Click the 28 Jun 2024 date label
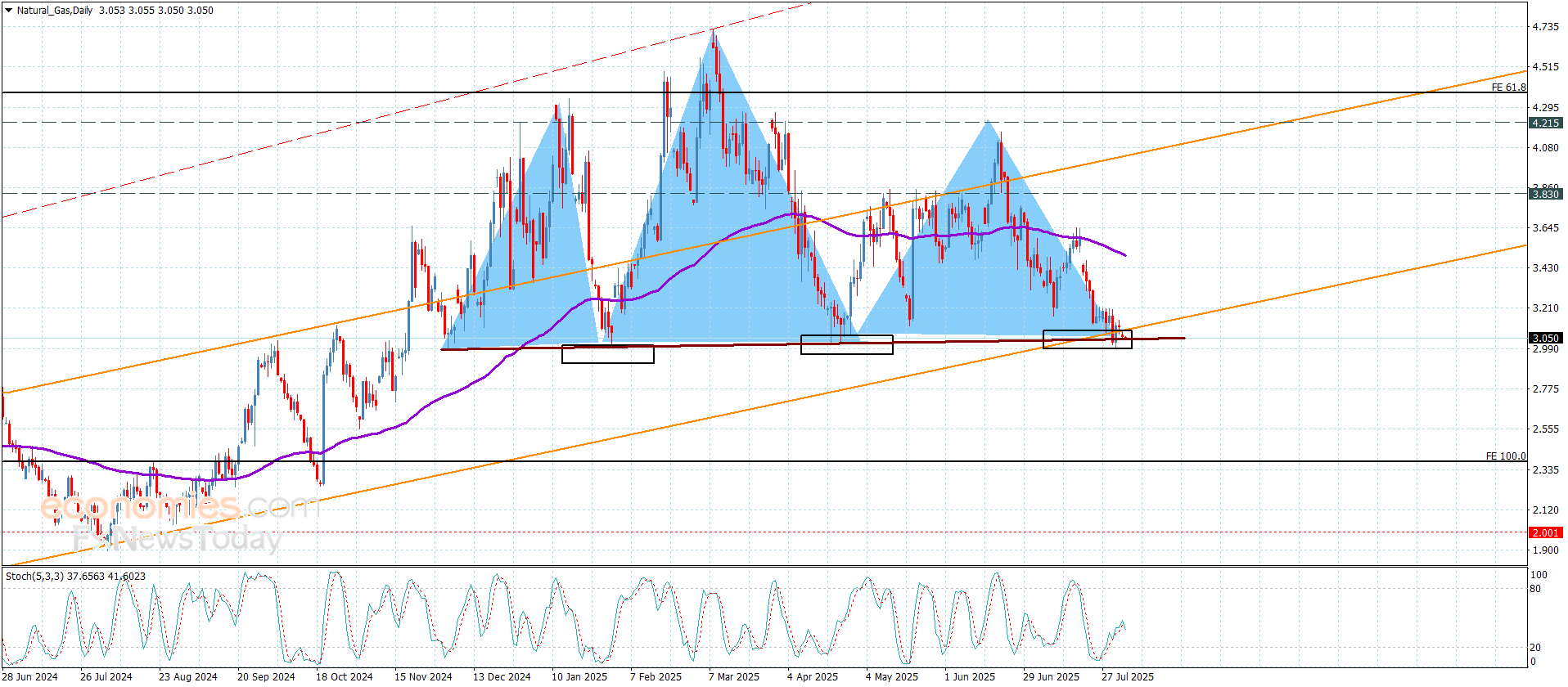 tap(31, 676)
